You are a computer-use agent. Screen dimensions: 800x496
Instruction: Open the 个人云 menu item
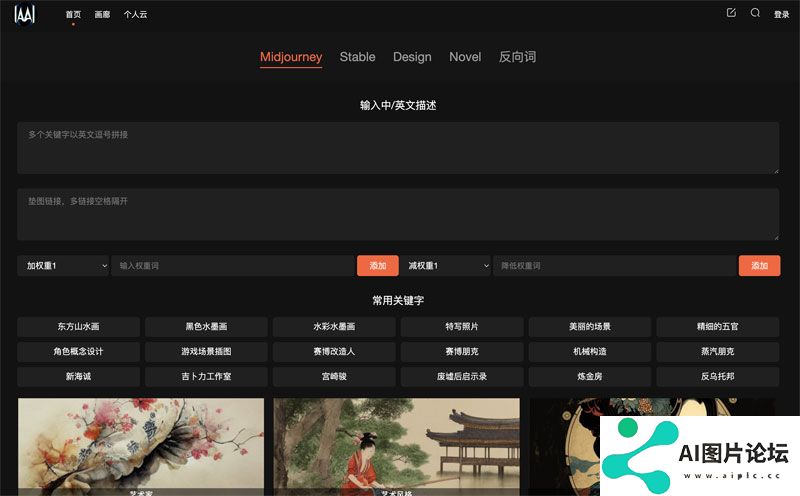click(135, 14)
